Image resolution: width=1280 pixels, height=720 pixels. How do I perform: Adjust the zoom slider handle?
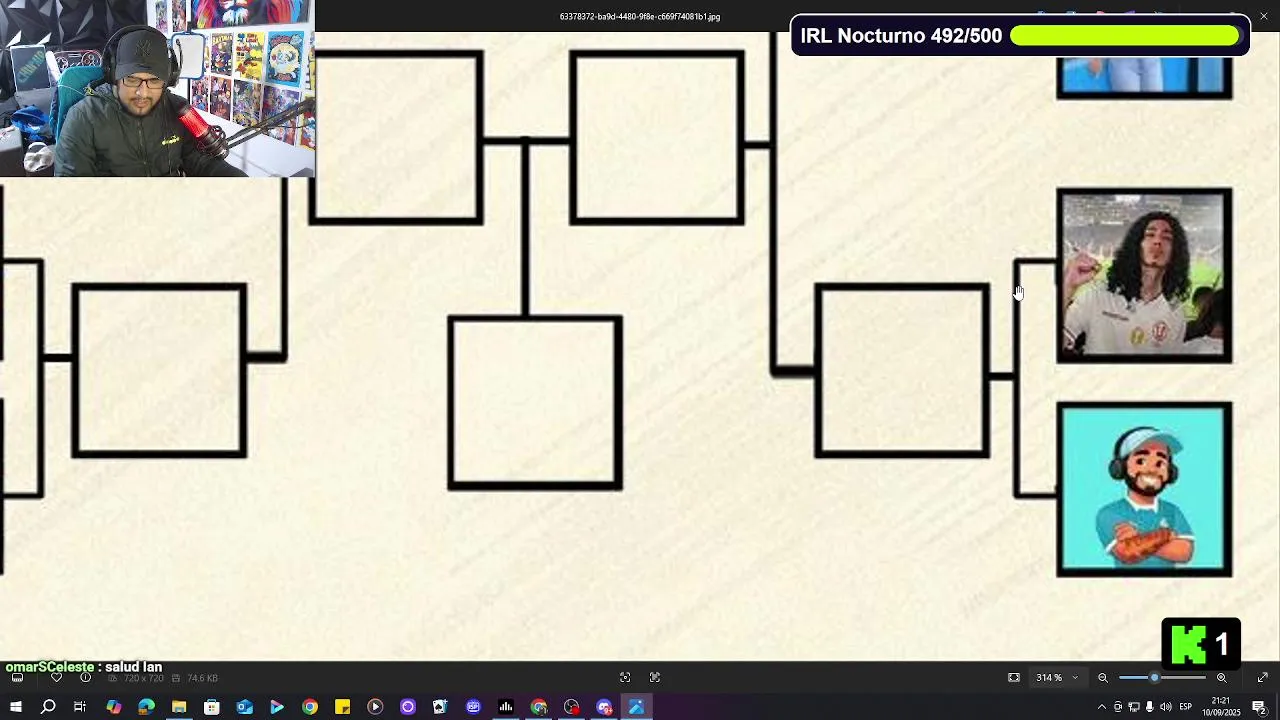pos(1155,678)
